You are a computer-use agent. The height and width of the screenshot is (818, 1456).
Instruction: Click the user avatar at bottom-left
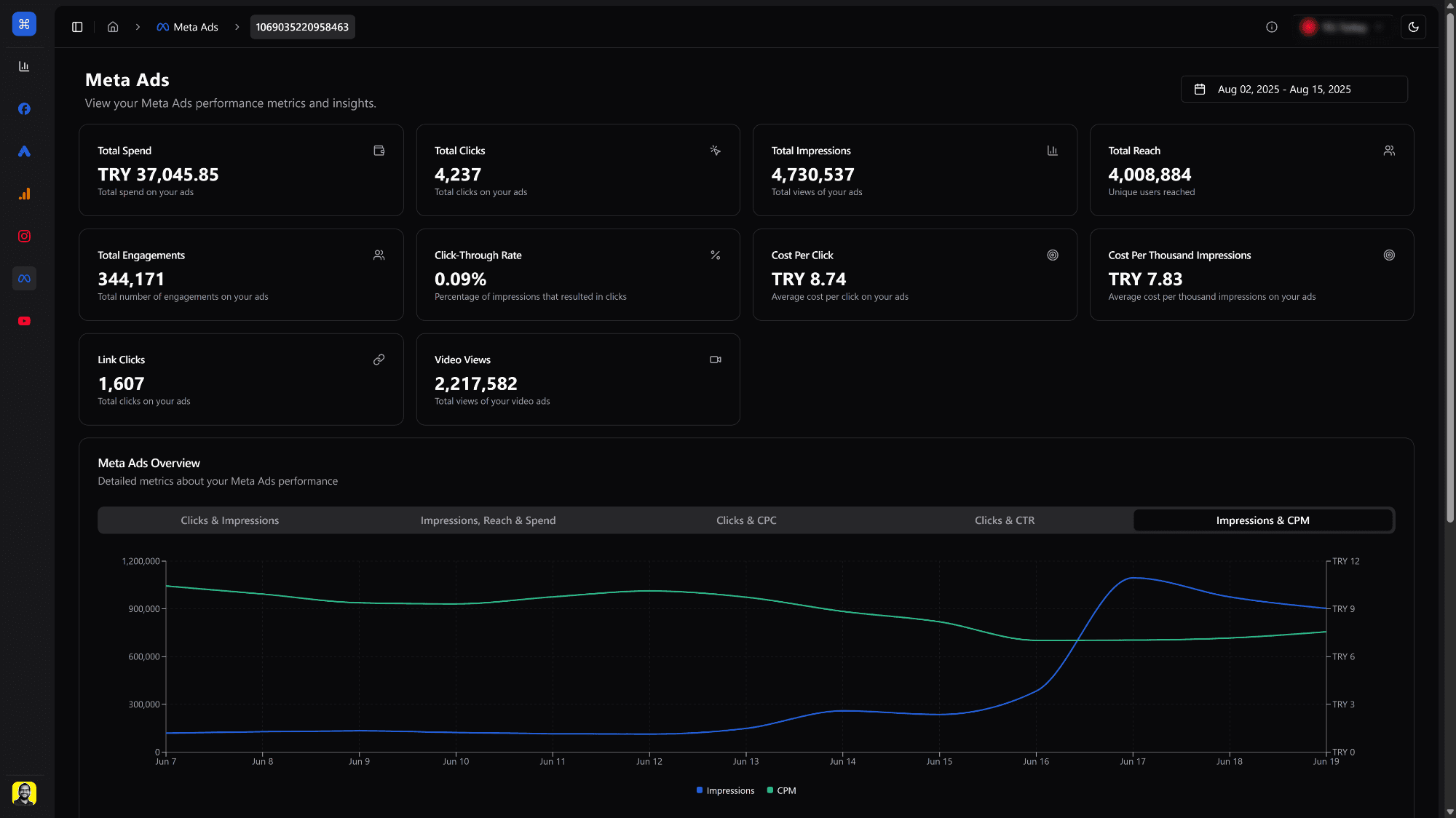[x=24, y=793]
